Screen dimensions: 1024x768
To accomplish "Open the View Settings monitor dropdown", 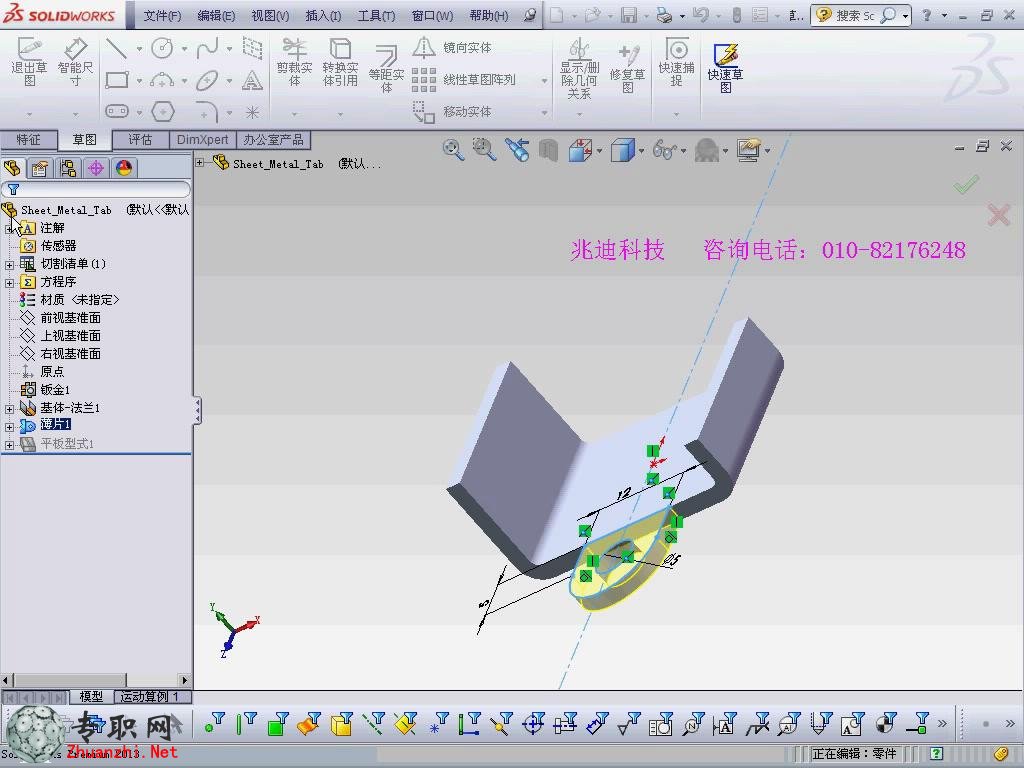I will click(767, 152).
